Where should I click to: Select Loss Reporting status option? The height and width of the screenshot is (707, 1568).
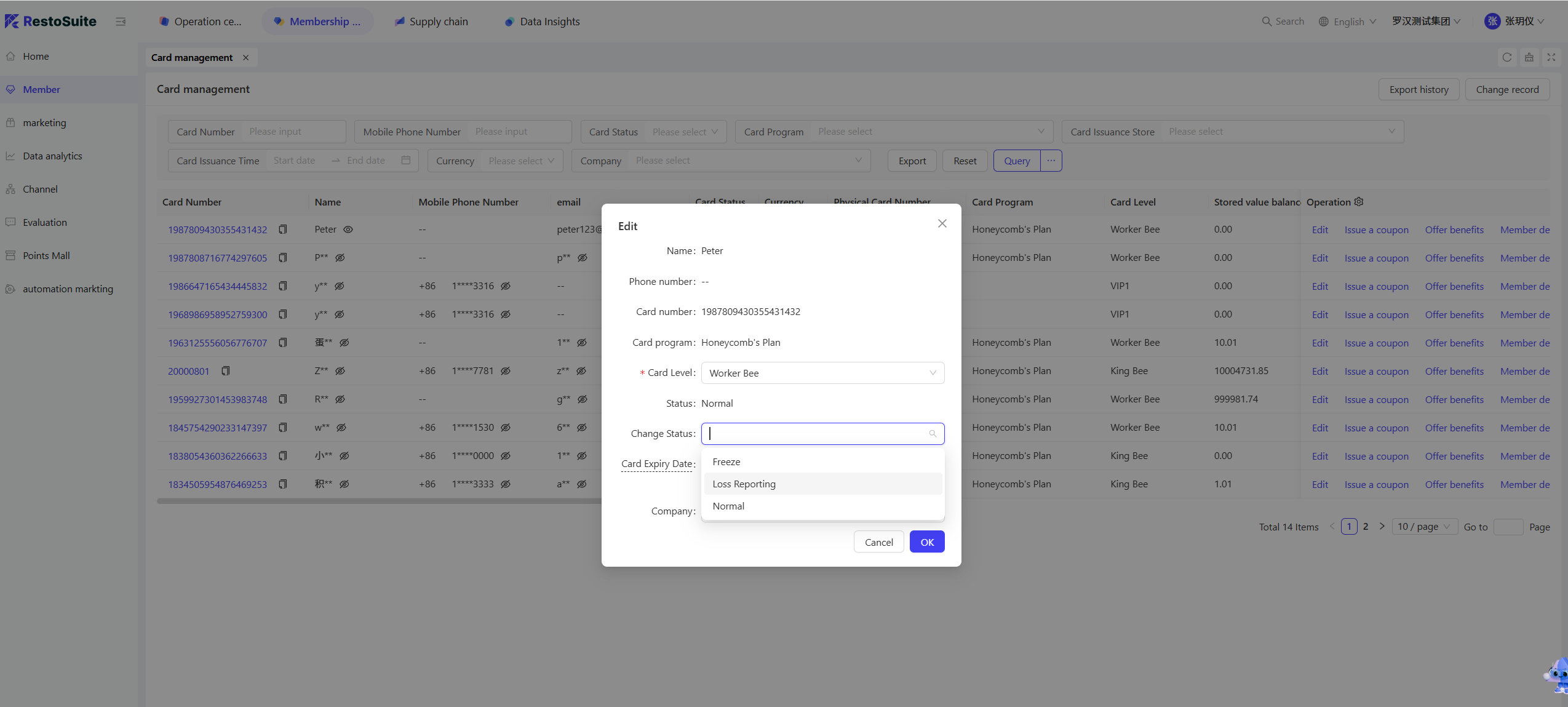(x=744, y=484)
